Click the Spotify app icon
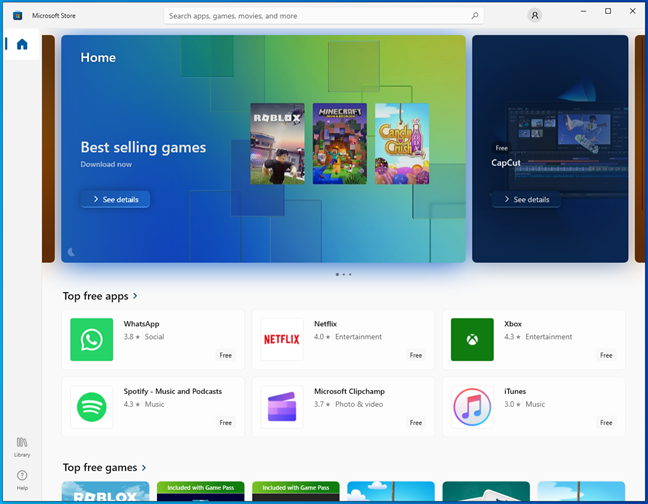This screenshot has height=504, width=648. coord(91,407)
